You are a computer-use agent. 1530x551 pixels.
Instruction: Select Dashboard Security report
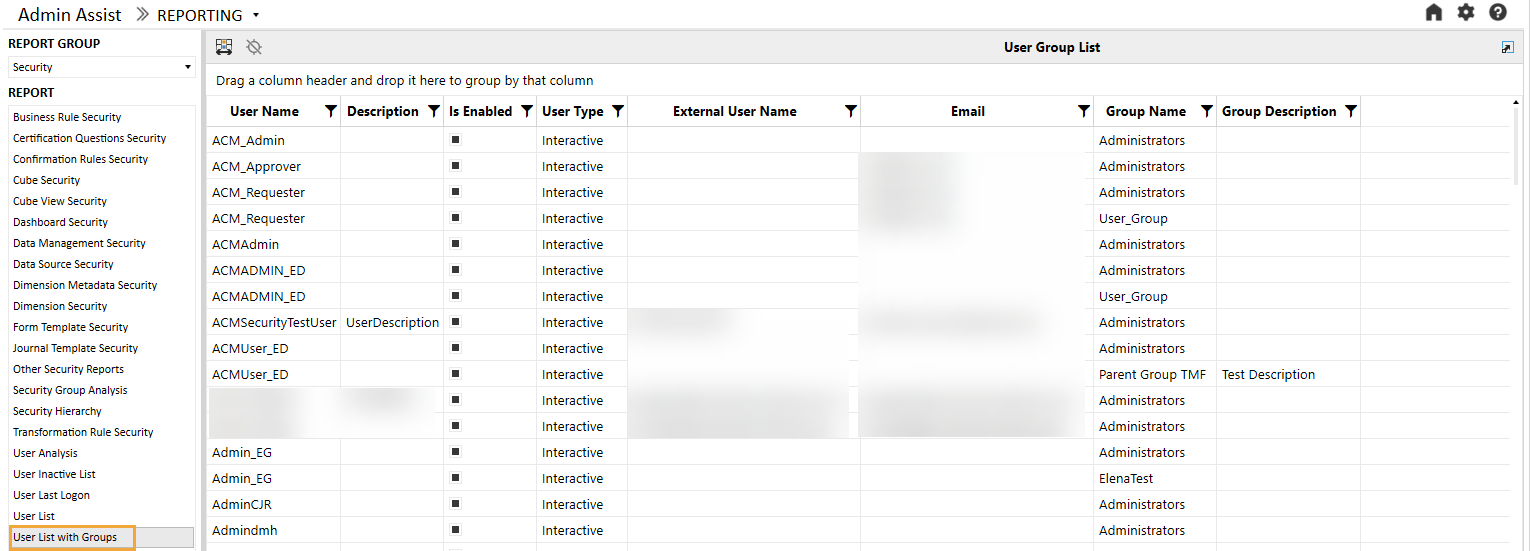coord(60,222)
